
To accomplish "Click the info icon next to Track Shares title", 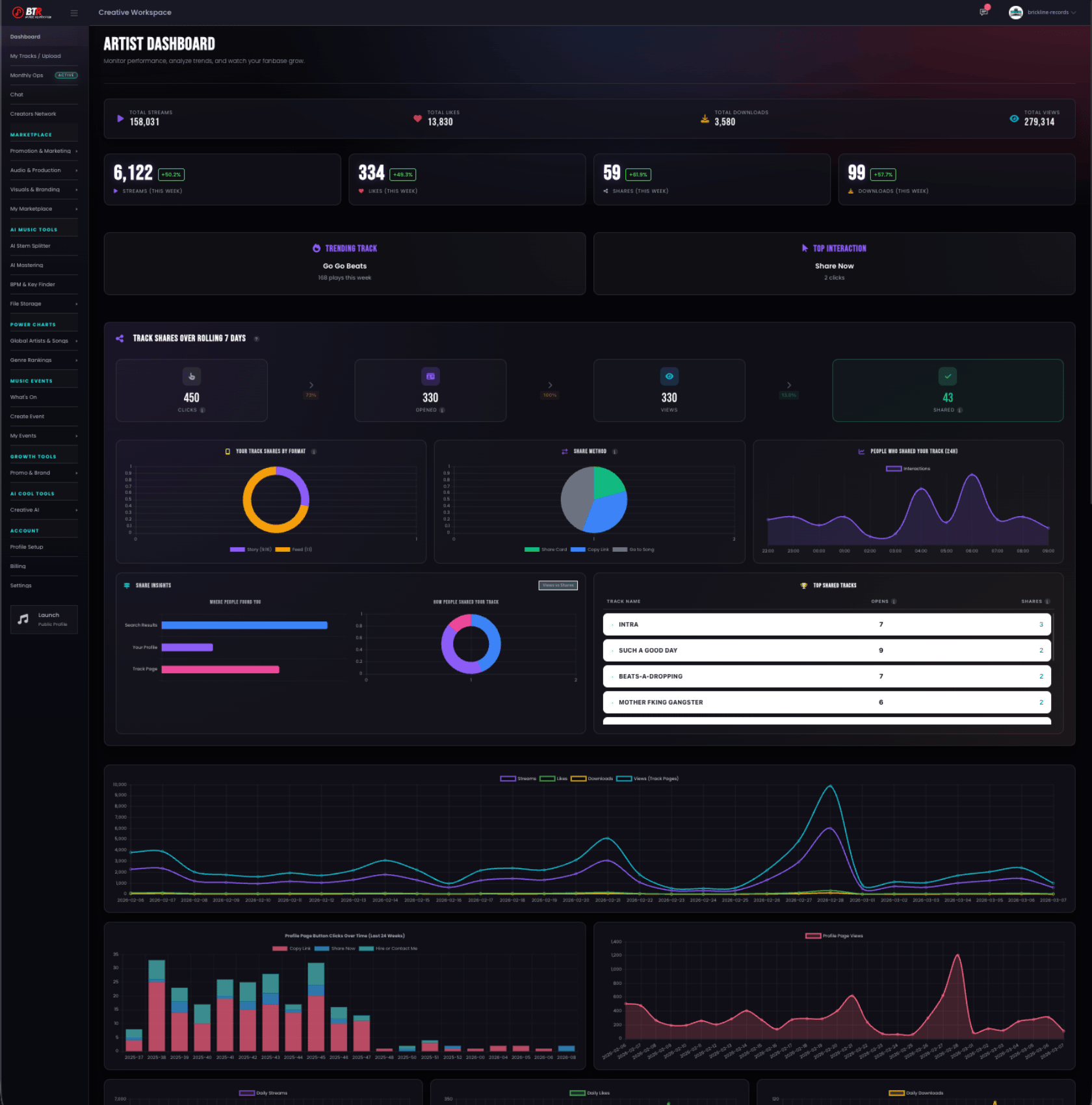I will [257, 339].
